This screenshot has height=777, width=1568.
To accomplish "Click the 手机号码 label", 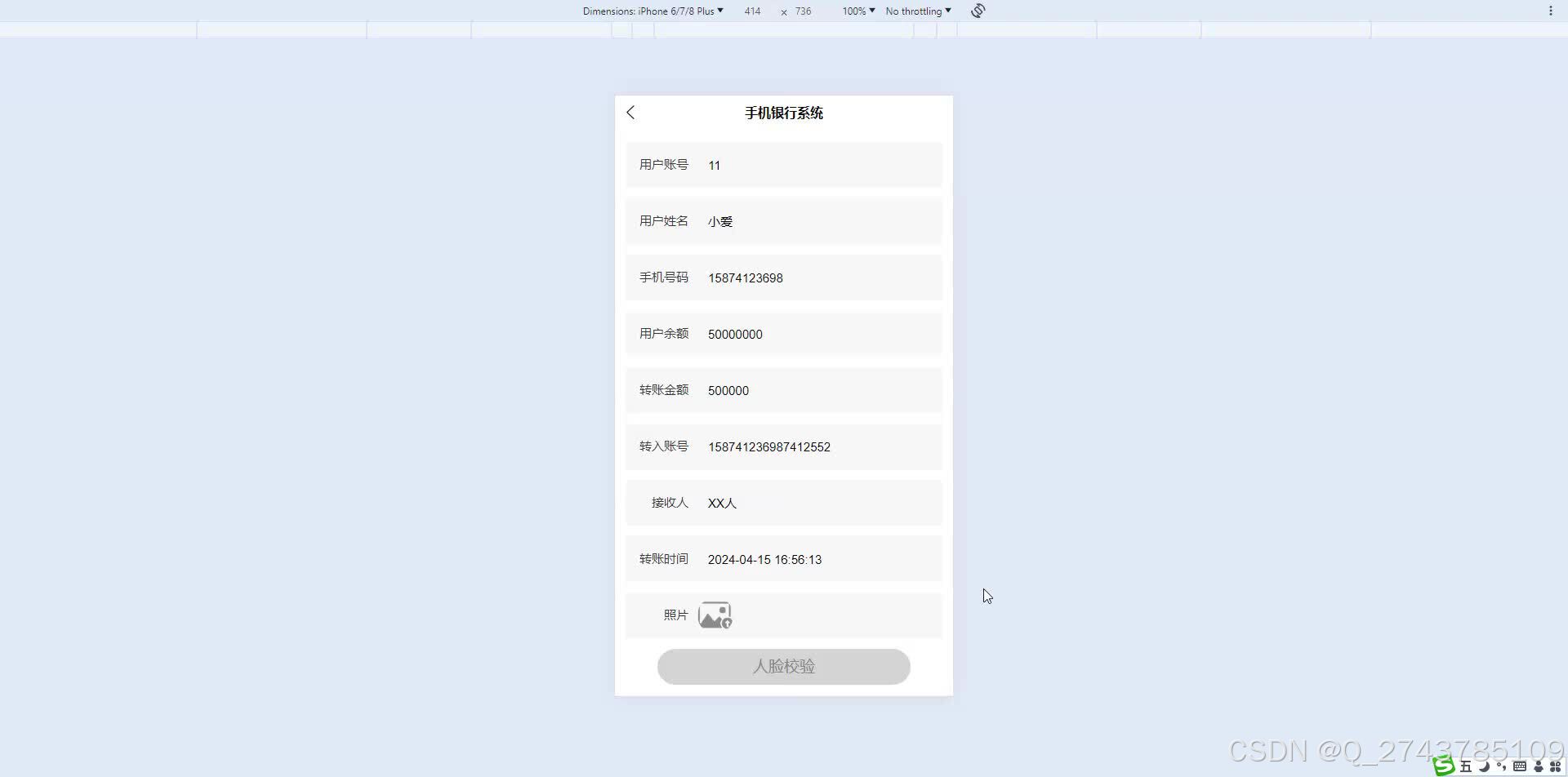I will 664,277.
